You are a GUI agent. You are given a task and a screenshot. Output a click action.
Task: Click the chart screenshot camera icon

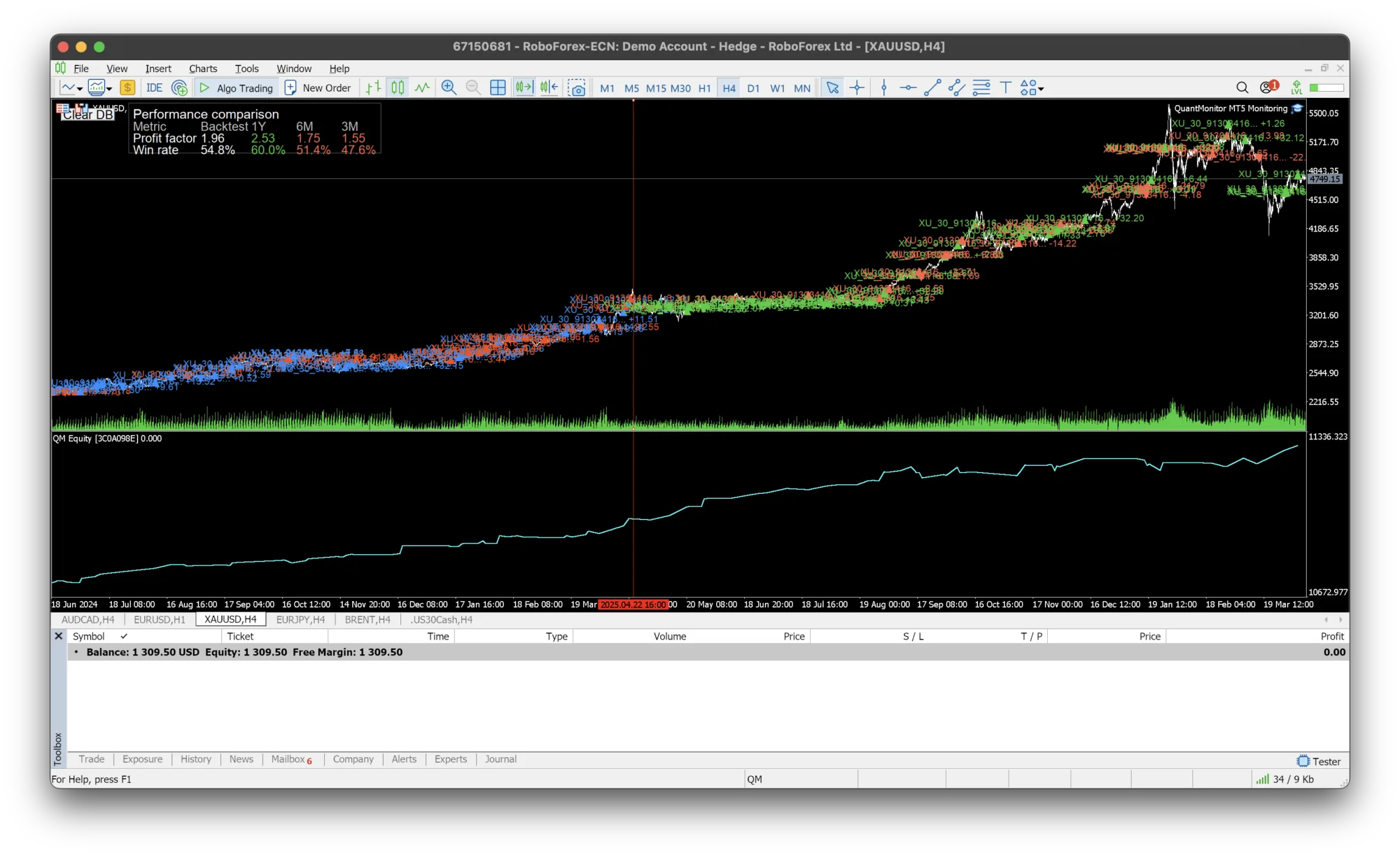tap(577, 87)
